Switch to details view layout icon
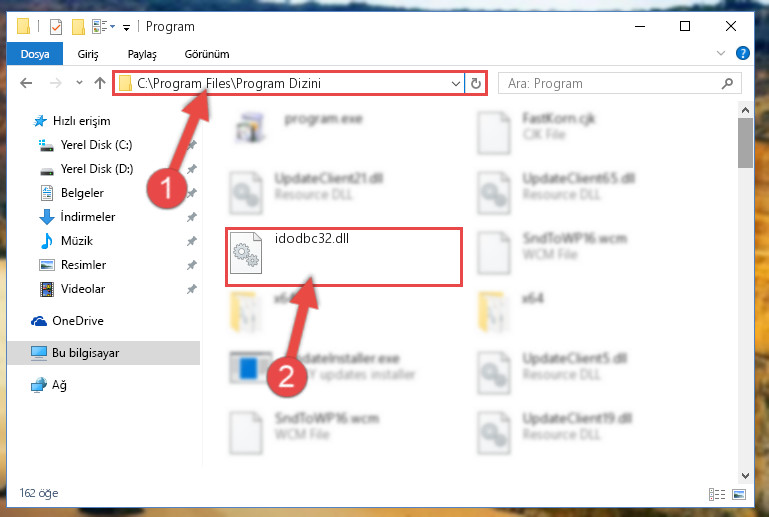 [x=717, y=494]
